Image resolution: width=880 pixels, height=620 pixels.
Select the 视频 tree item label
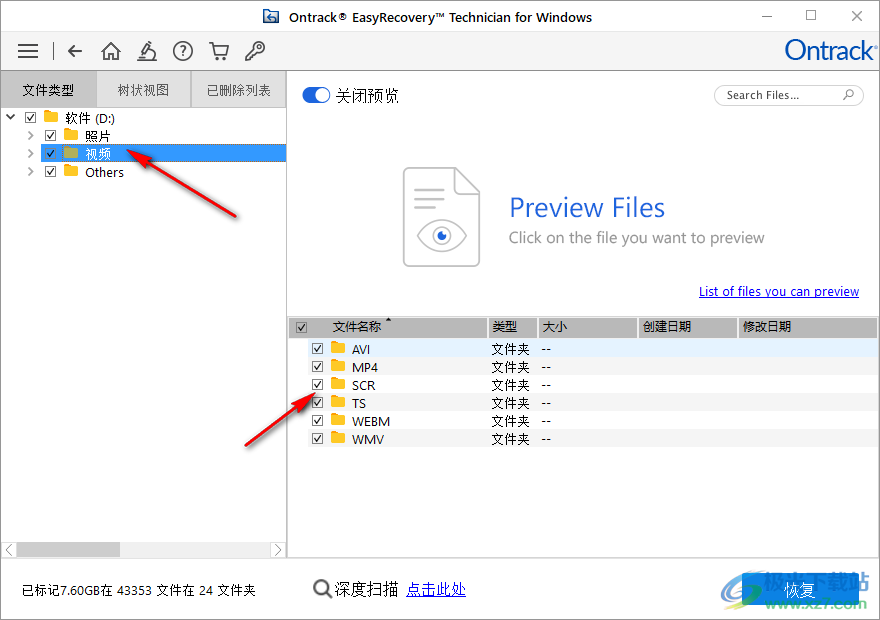[x=98, y=153]
